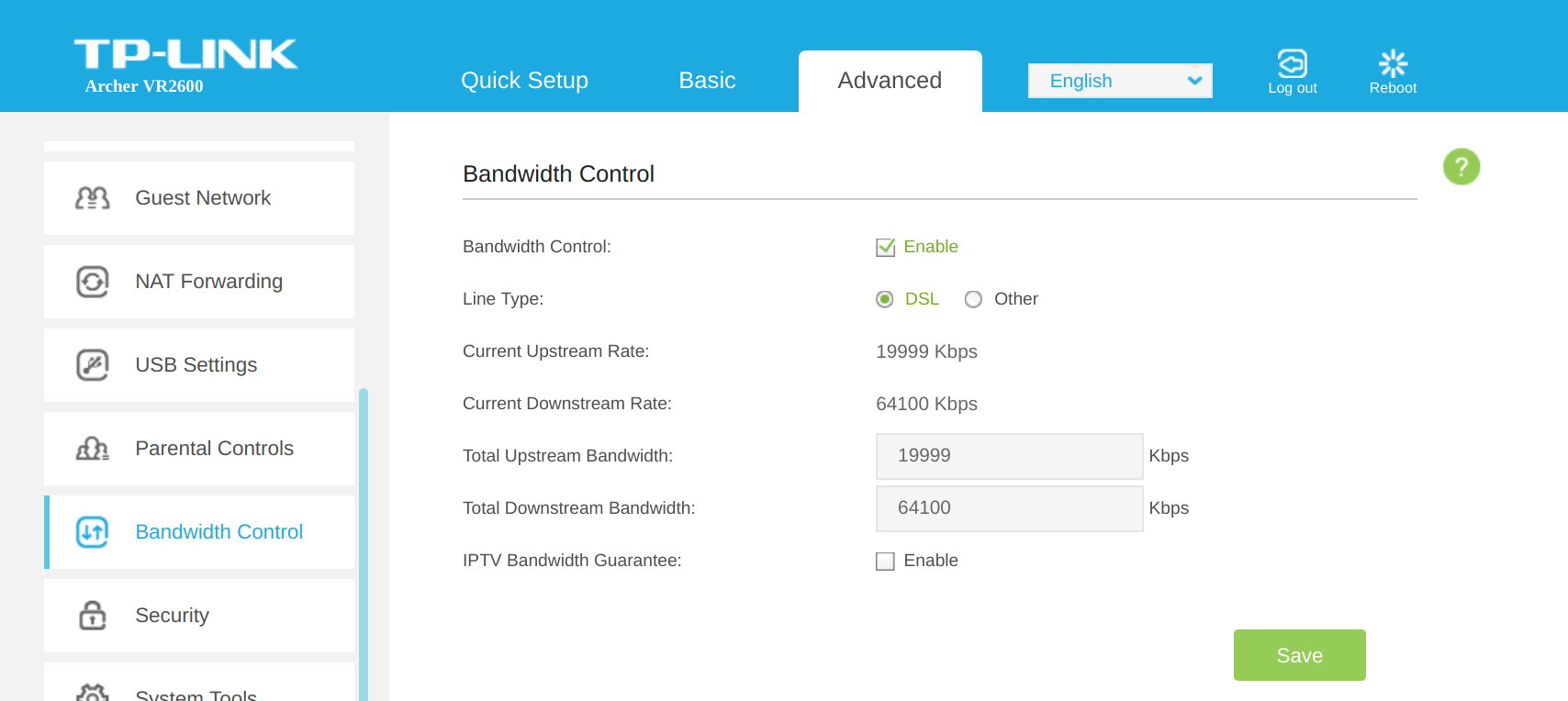The height and width of the screenshot is (701, 1568).
Task: Click the Reboot icon
Action: coord(1393,64)
